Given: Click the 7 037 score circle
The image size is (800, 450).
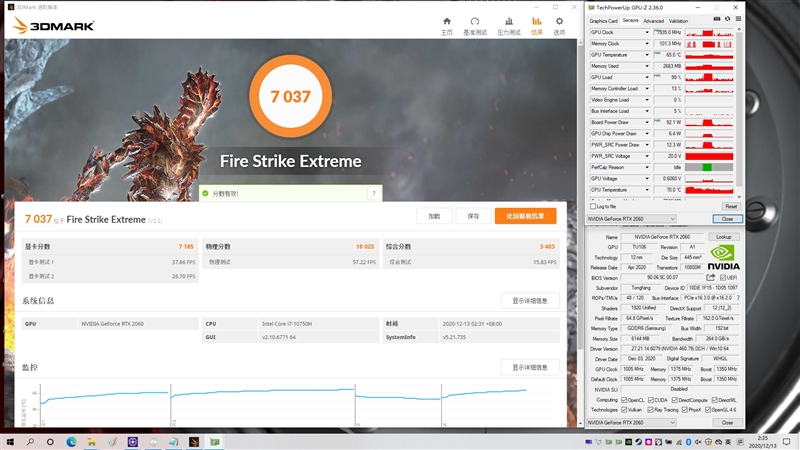Looking at the screenshot, I should (290, 96).
